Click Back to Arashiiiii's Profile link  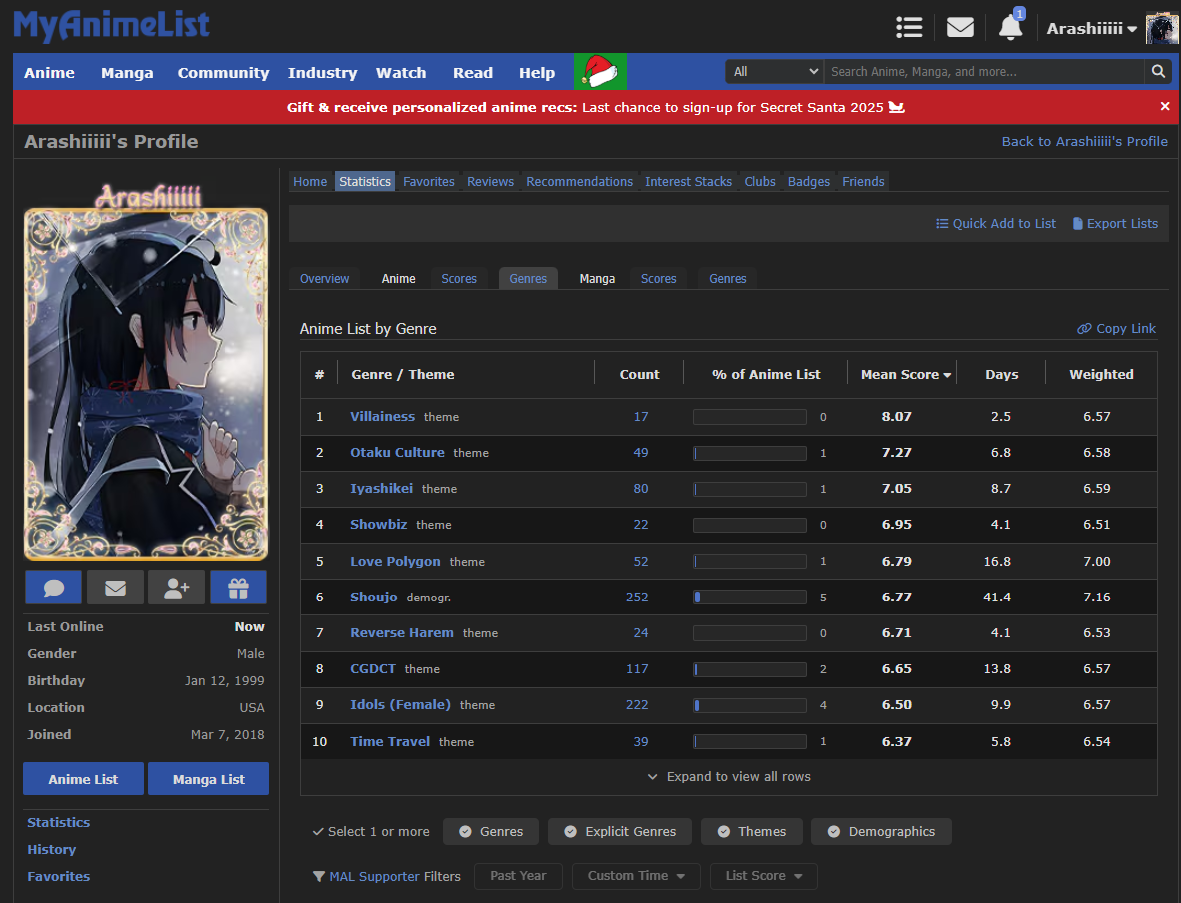(1085, 142)
